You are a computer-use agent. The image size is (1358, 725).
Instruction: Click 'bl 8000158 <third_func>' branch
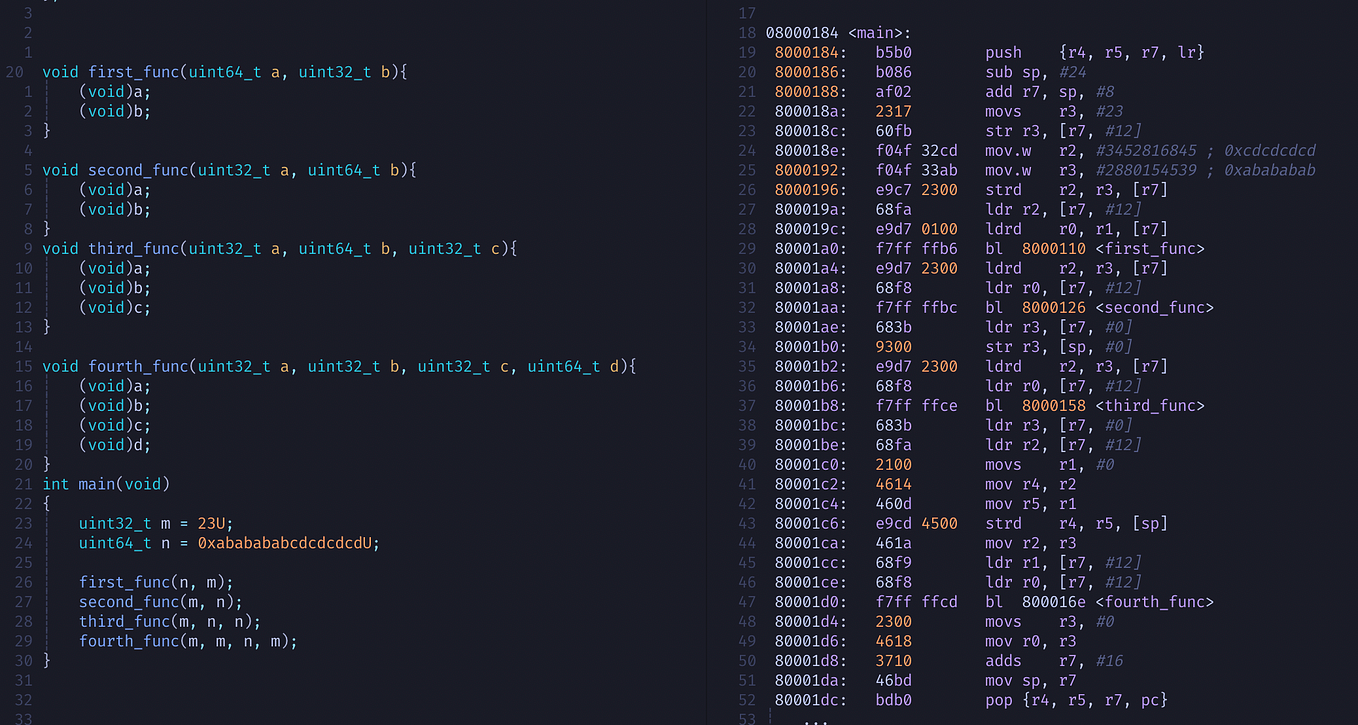[1095, 405]
